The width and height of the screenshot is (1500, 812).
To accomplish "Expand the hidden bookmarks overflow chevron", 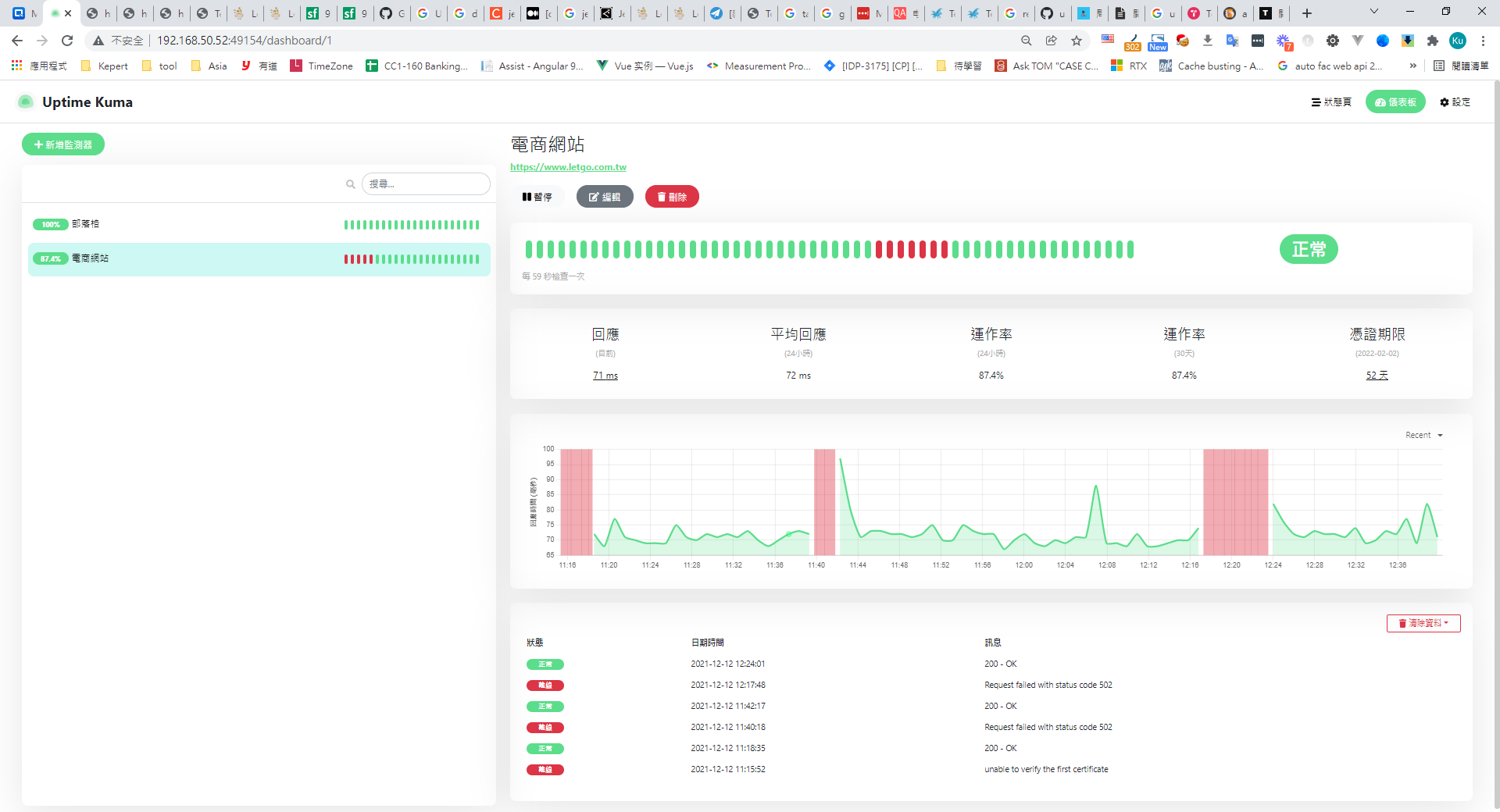I will tap(1412, 66).
